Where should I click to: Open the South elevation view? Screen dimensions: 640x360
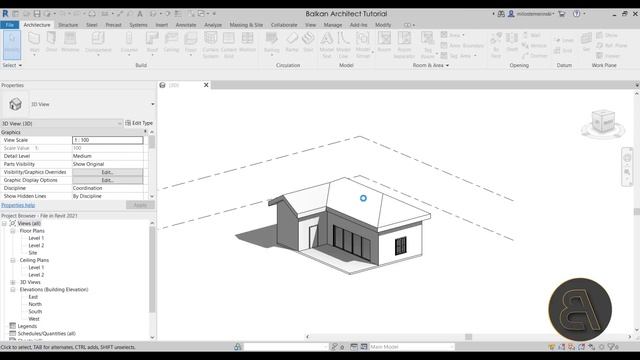click(x=35, y=311)
